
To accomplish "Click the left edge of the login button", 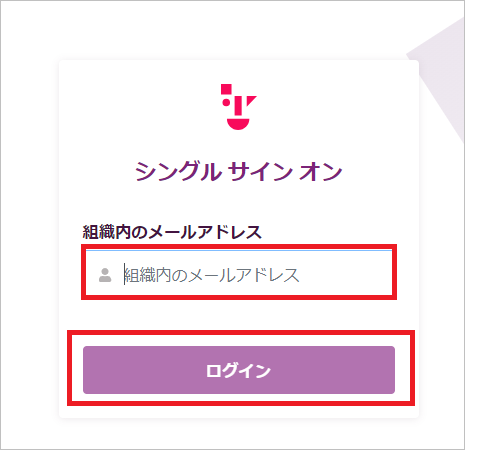I will coord(86,370).
